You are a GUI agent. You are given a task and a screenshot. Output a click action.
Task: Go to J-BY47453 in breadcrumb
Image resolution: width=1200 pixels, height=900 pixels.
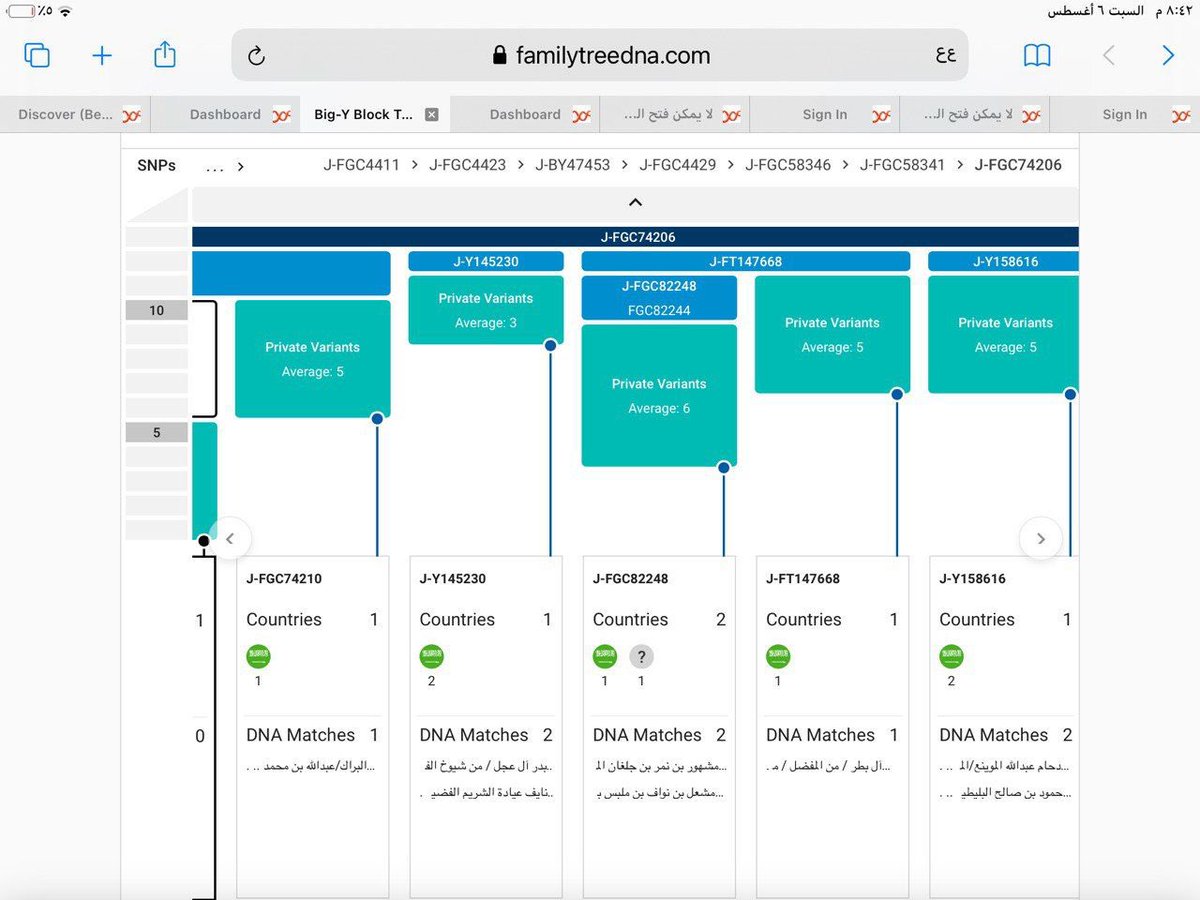tap(572, 165)
